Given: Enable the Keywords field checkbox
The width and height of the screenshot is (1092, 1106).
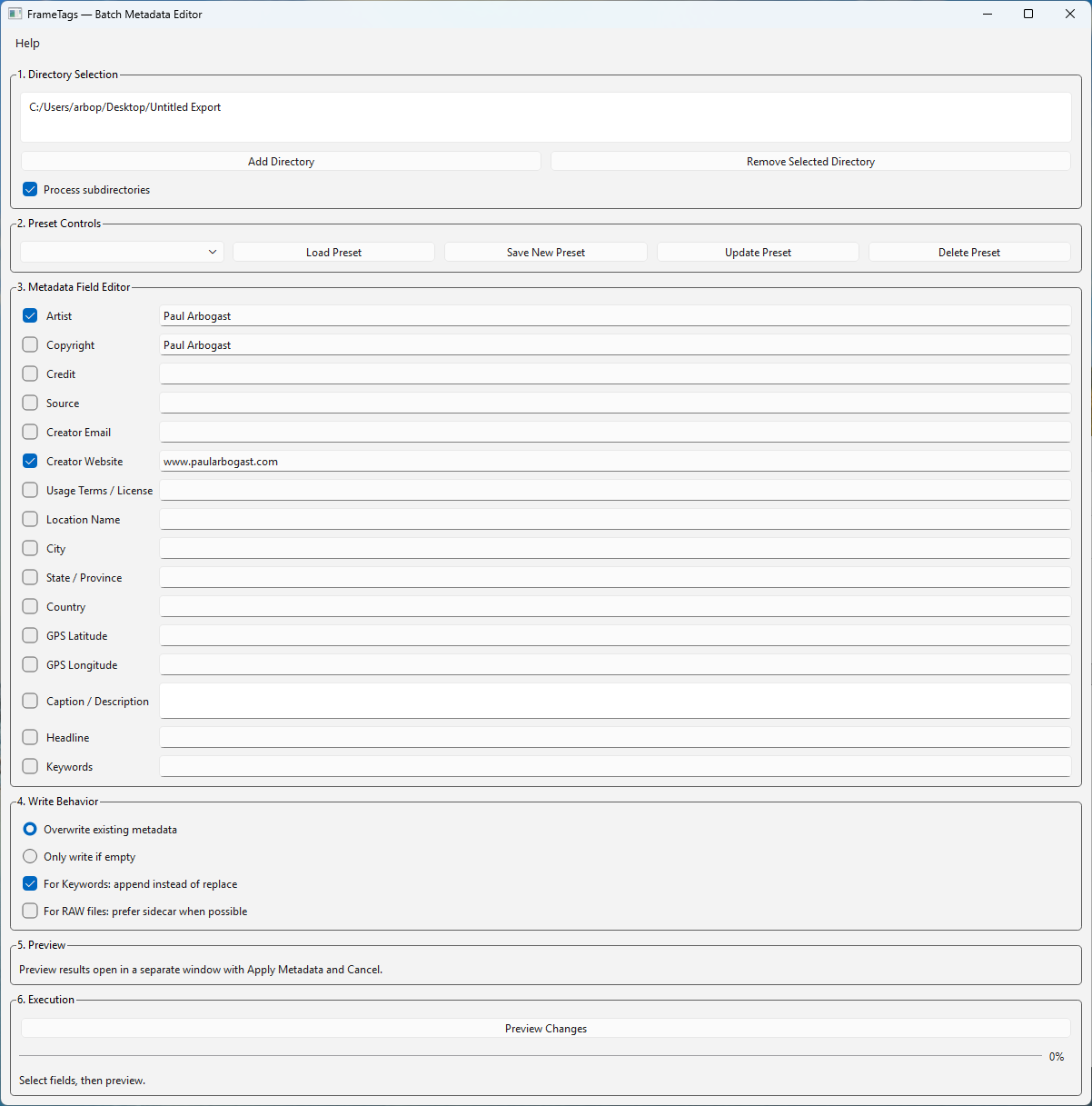Looking at the screenshot, I should (29, 766).
